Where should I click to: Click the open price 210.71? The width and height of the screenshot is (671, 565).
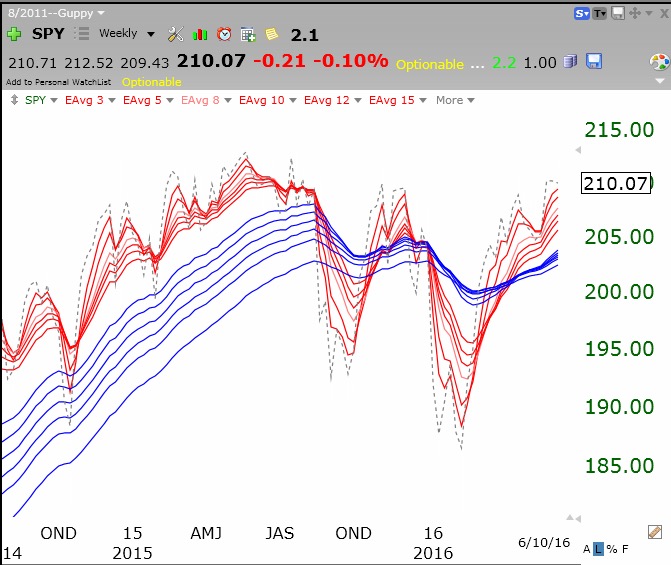[x=33, y=63]
